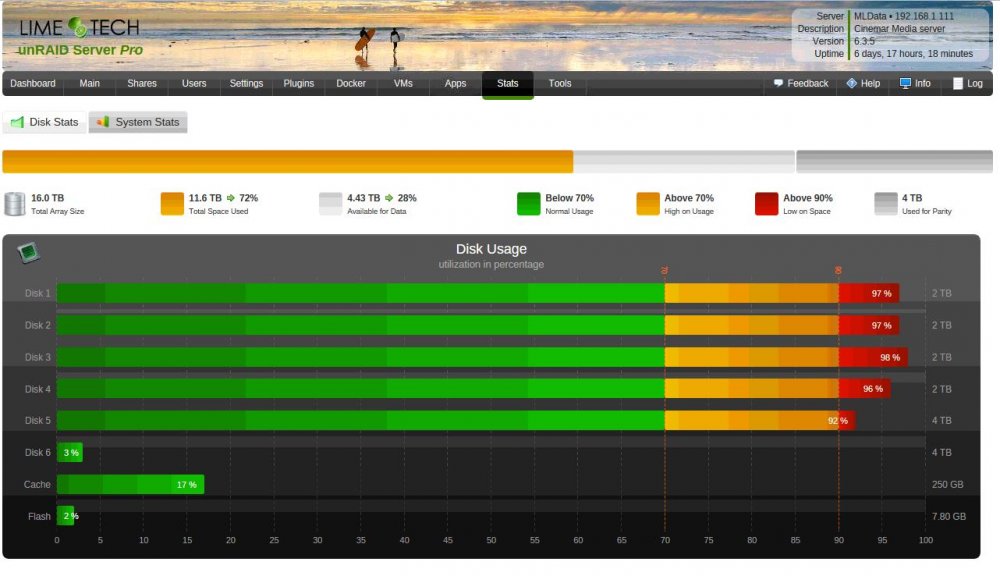
Task: Click the Feedback speech bubble icon
Action: point(778,84)
